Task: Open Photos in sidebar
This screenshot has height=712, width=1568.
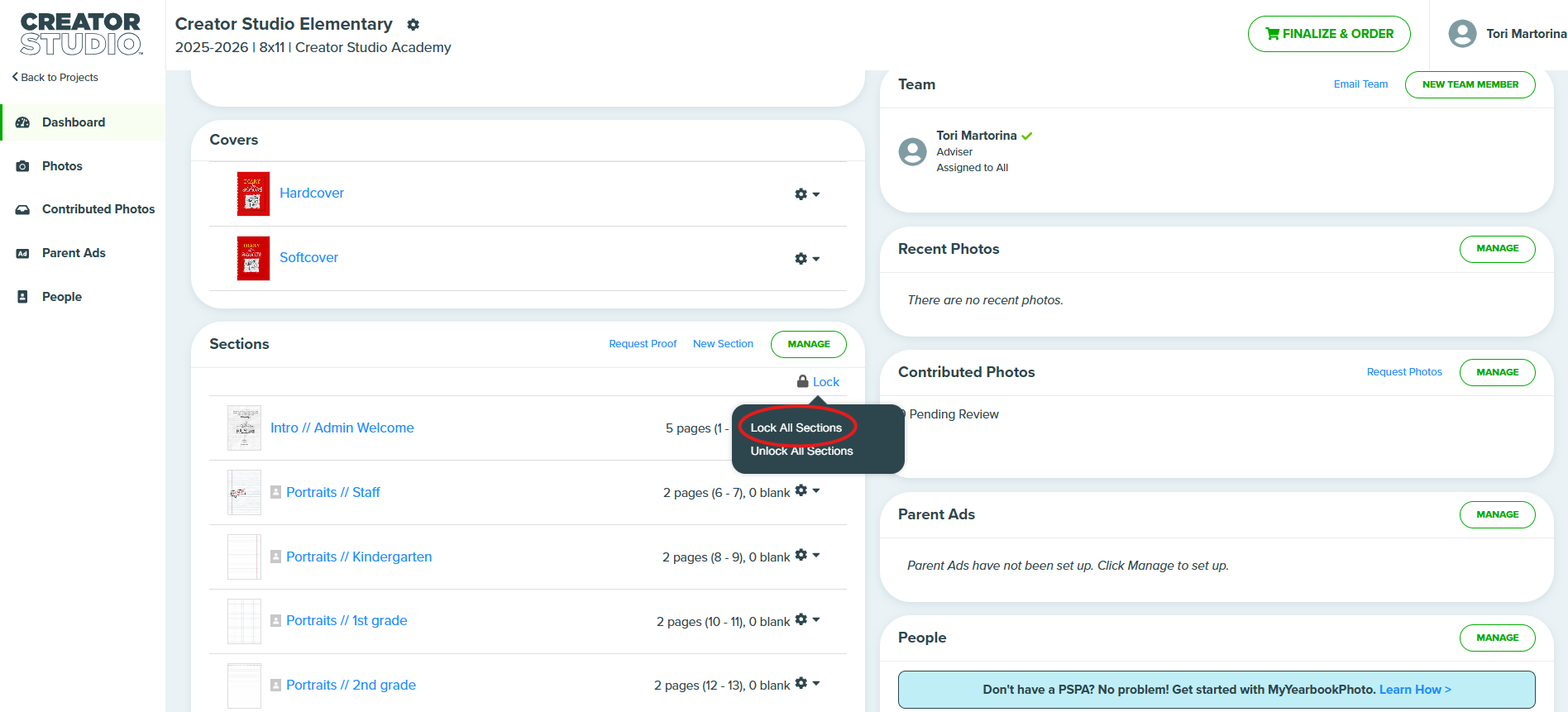Action: (x=62, y=166)
